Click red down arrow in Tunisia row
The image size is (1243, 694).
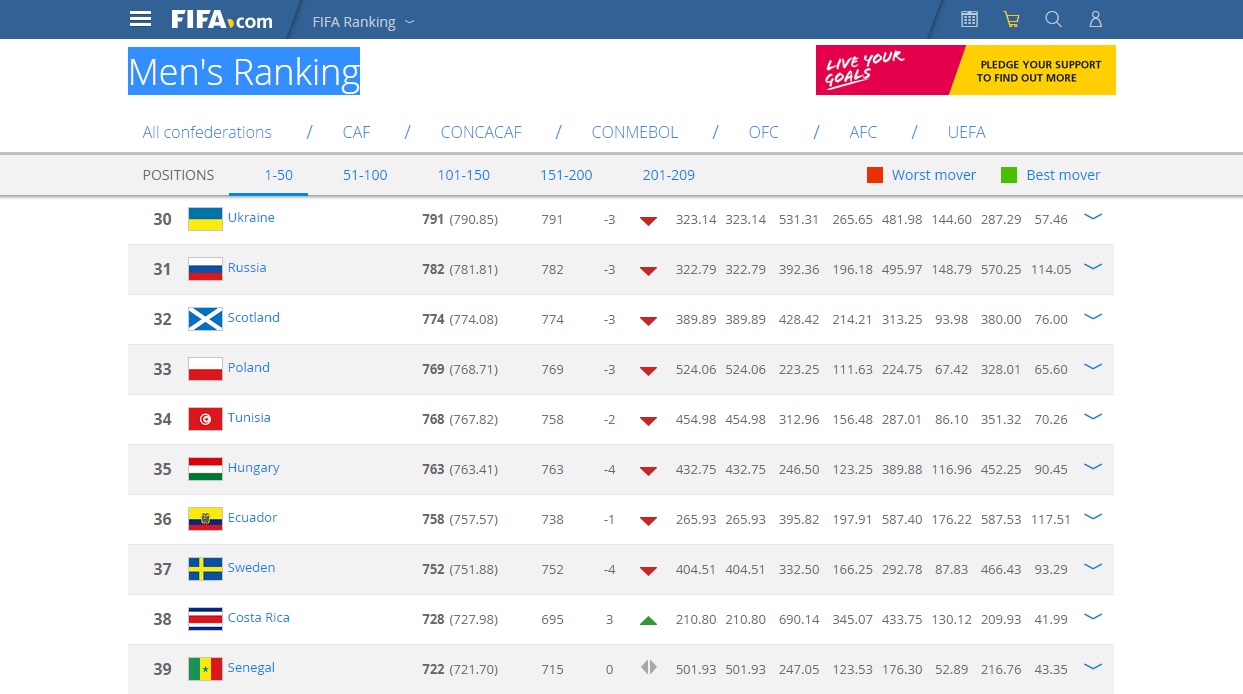click(648, 420)
